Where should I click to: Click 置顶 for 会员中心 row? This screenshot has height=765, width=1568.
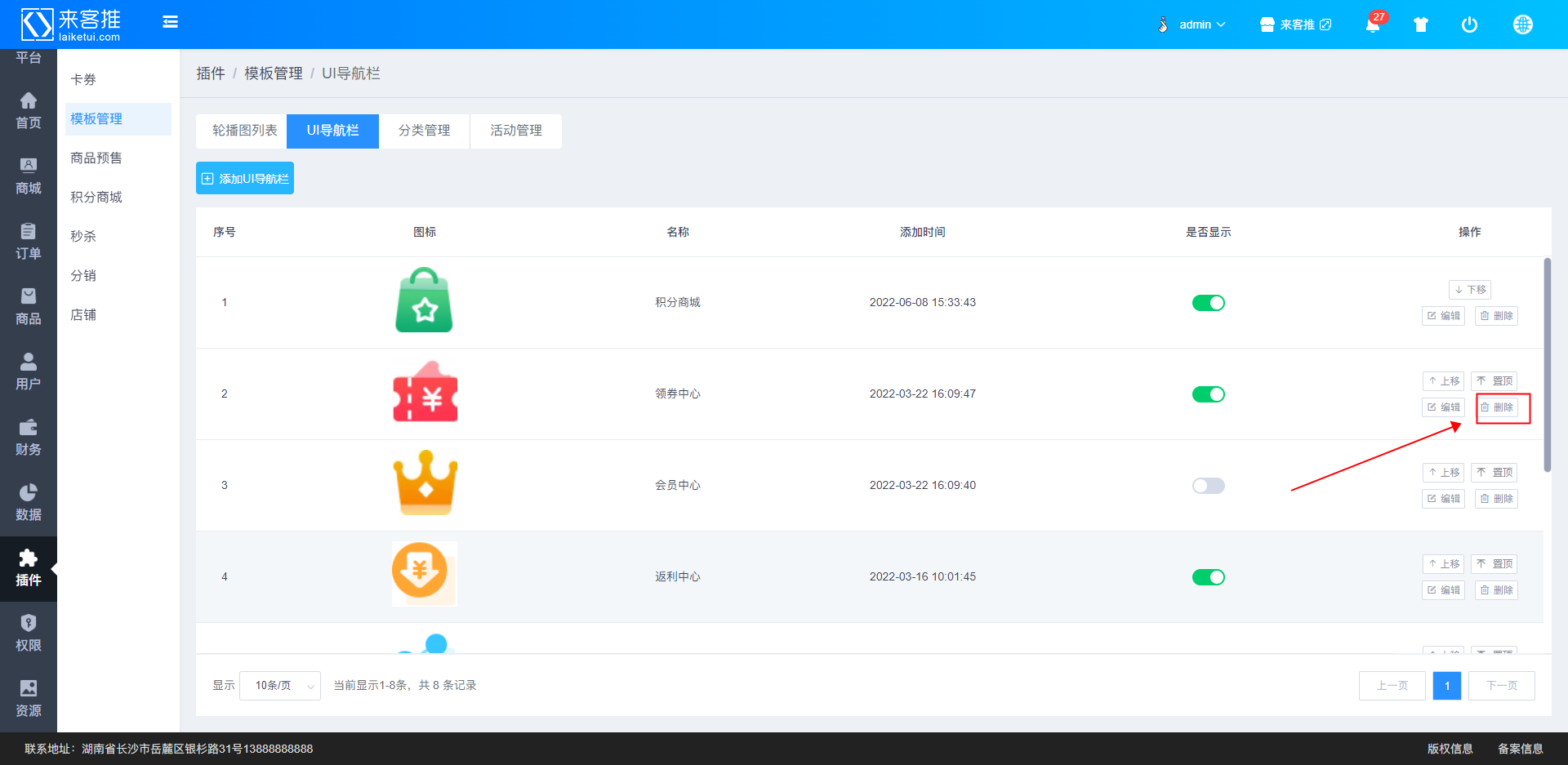click(x=1494, y=473)
